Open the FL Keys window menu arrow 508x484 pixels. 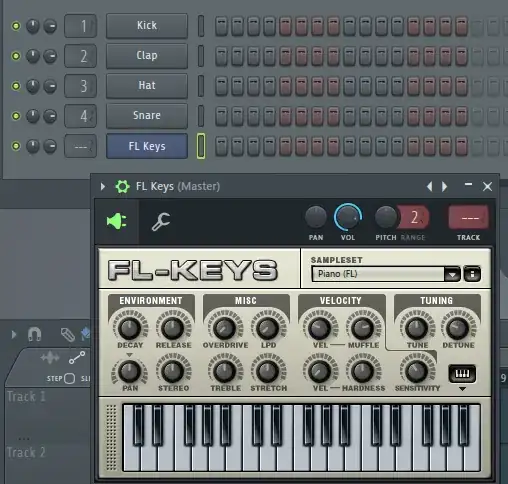coord(103,186)
